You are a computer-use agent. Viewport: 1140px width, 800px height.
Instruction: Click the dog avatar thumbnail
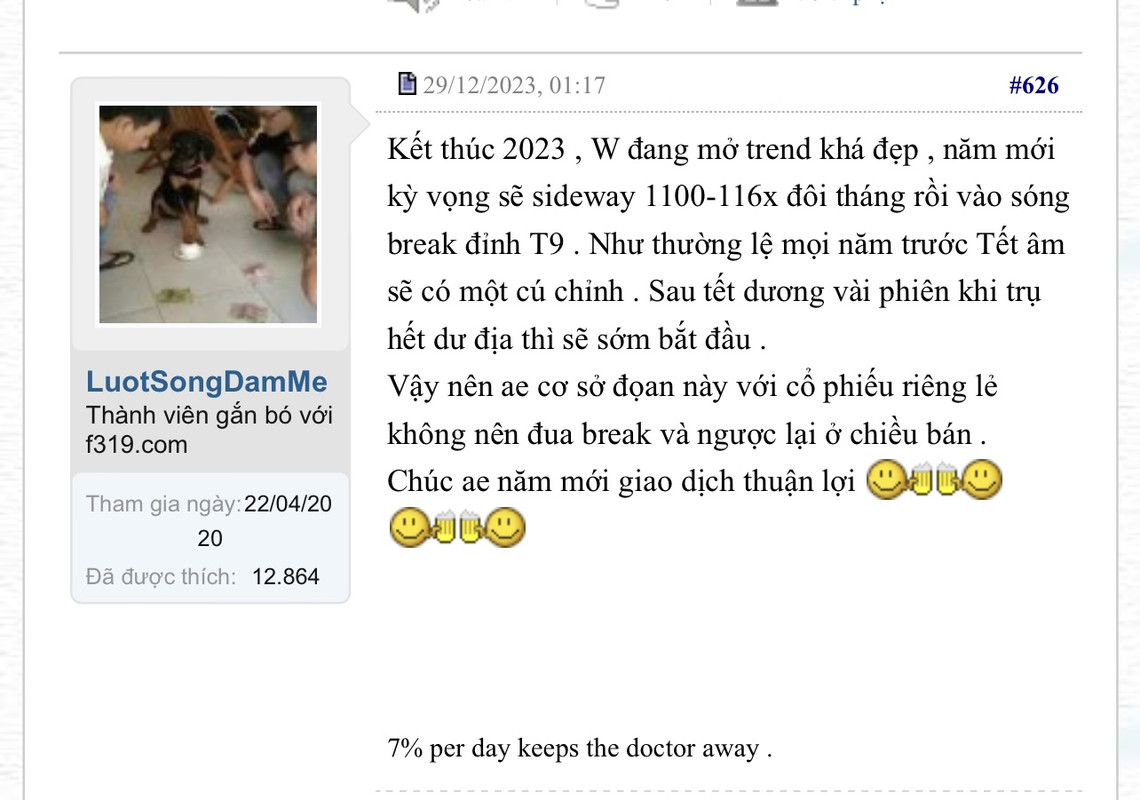tap(208, 215)
